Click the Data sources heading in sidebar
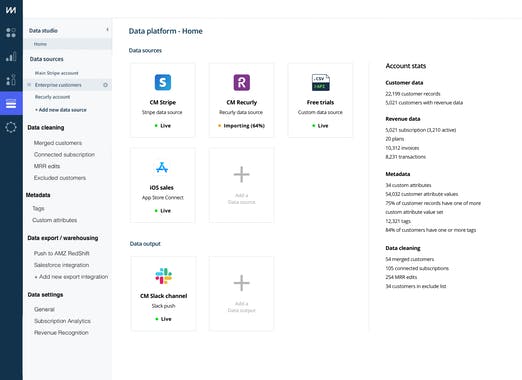 pos(46,59)
